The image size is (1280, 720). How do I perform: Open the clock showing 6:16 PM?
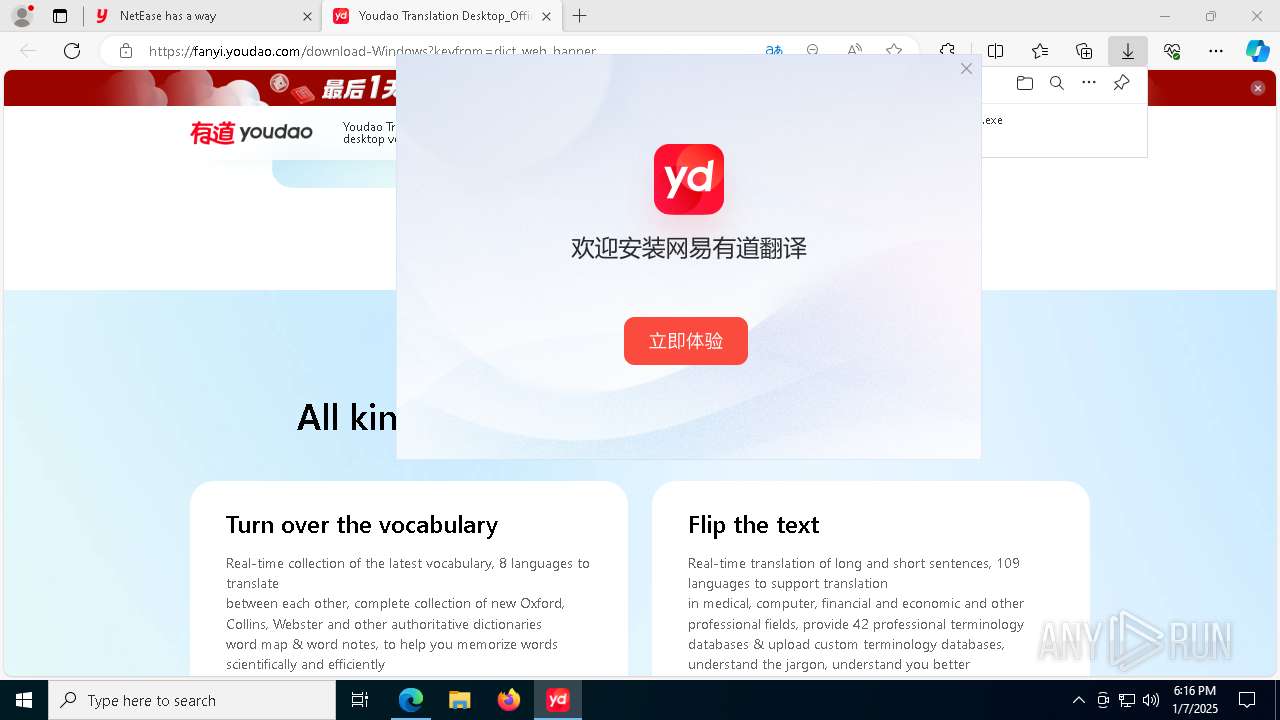pyautogui.click(x=1195, y=700)
